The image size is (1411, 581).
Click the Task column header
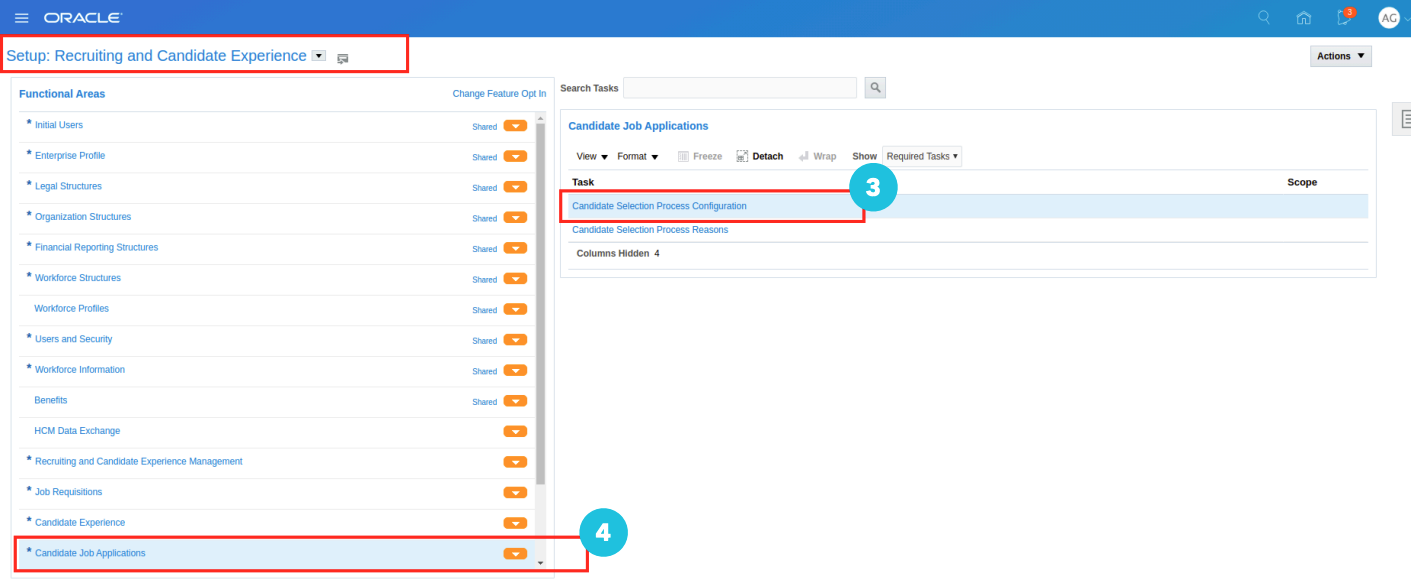click(x=583, y=182)
